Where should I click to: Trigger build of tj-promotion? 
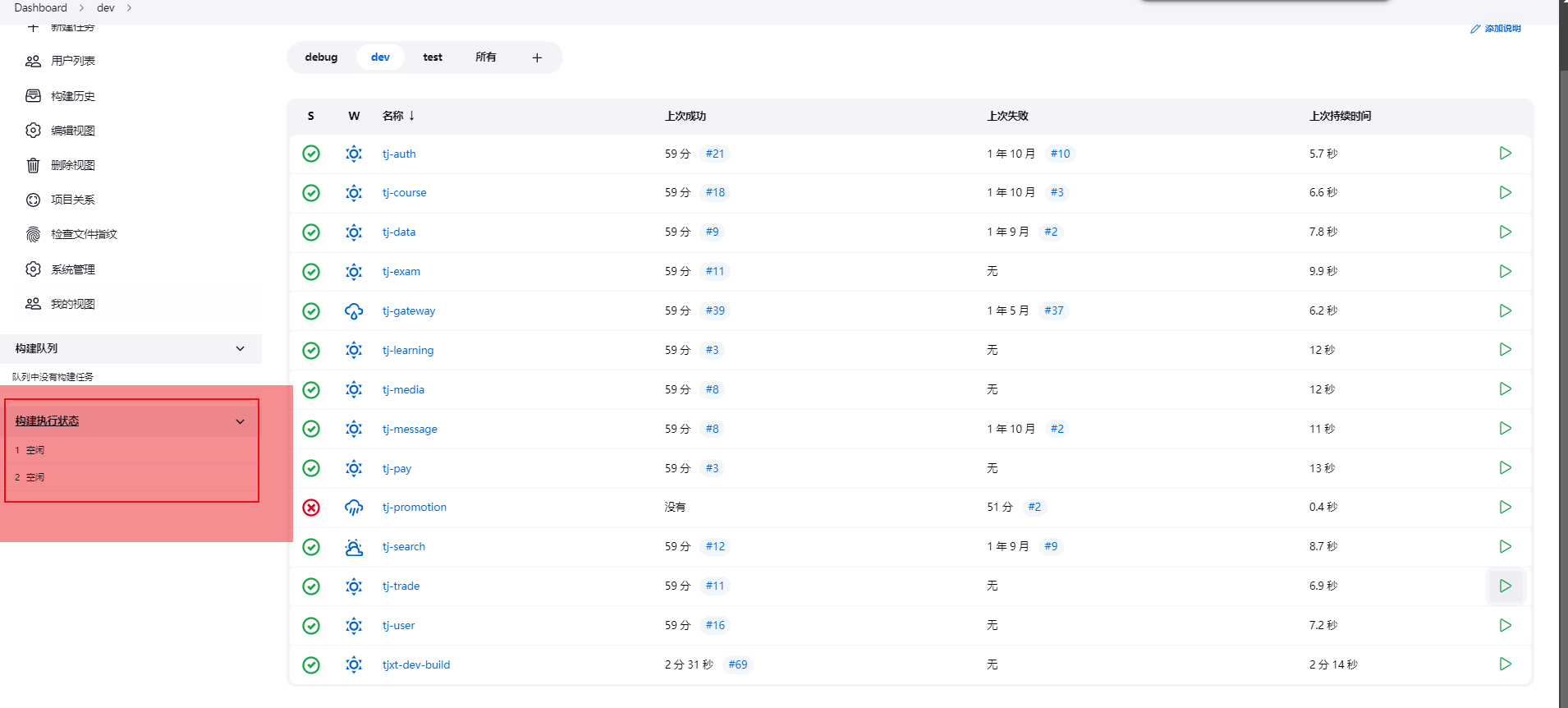point(1505,507)
